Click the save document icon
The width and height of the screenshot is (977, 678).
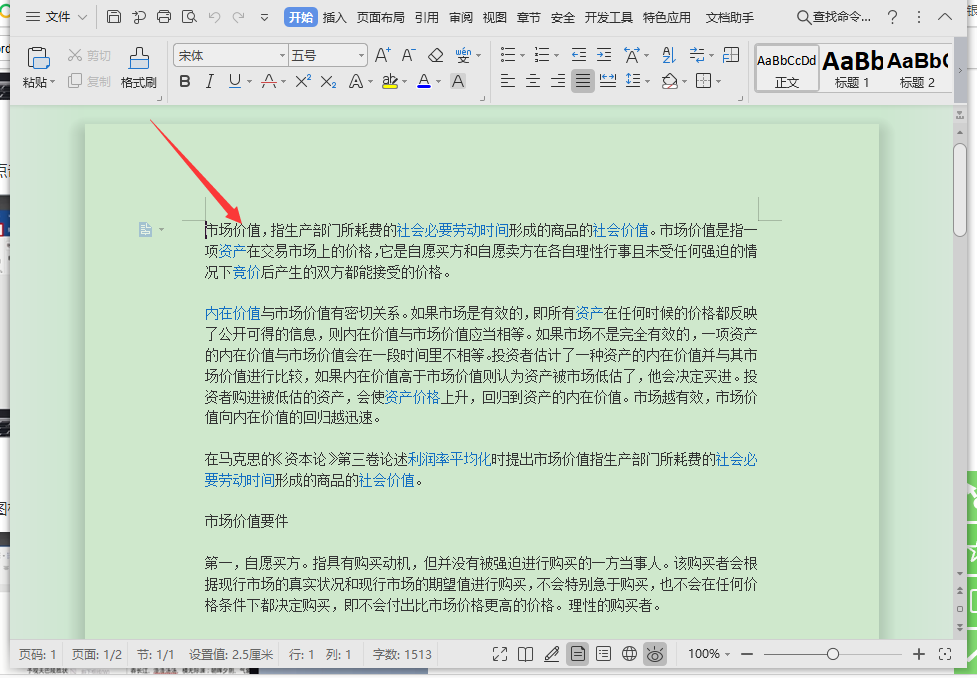click(x=114, y=17)
